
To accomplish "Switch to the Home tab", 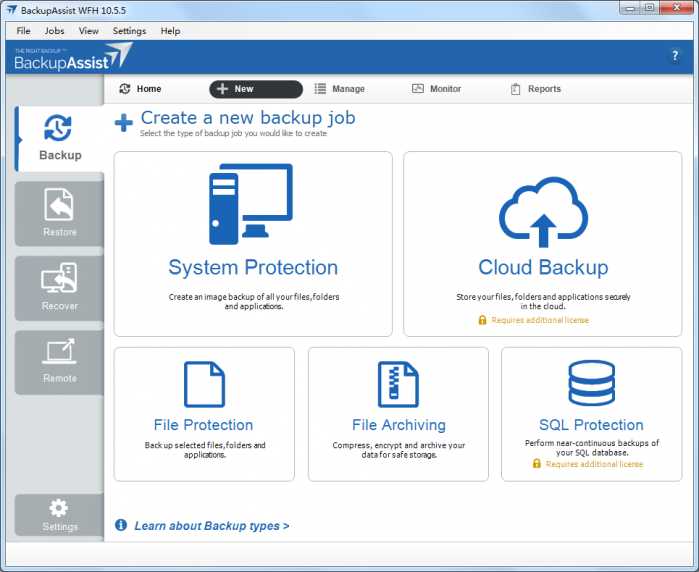I will (x=140, y=89).
